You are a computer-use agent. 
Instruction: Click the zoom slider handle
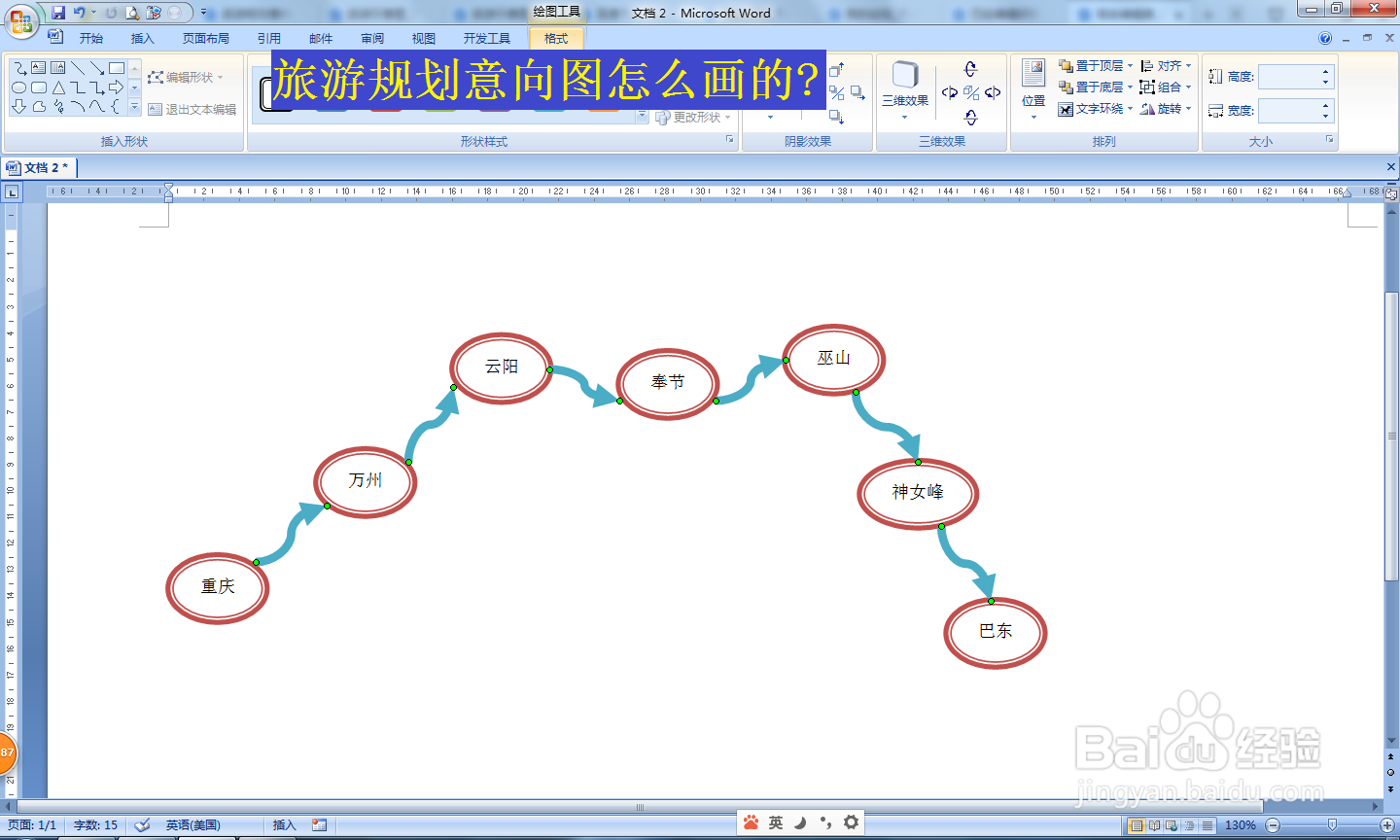point(1333,825)
